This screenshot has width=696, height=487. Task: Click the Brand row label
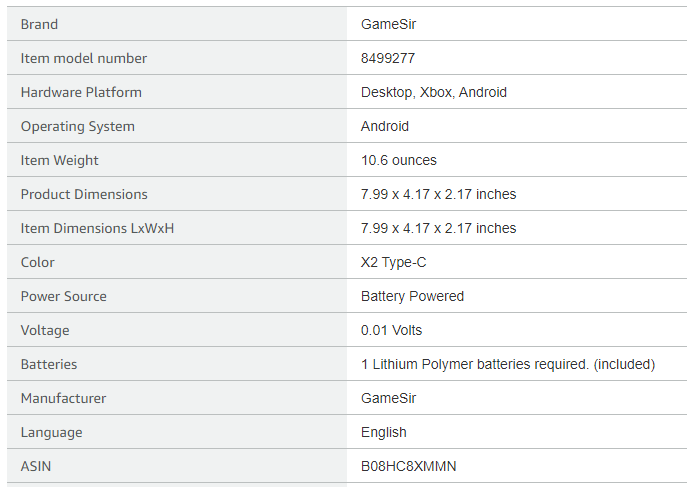(x=39, y=24)
